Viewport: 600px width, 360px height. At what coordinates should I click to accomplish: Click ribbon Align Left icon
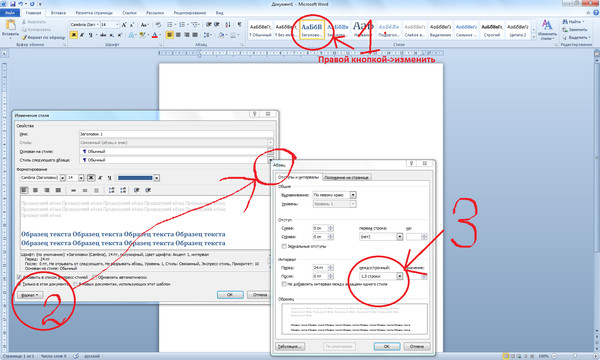point(170,35)
